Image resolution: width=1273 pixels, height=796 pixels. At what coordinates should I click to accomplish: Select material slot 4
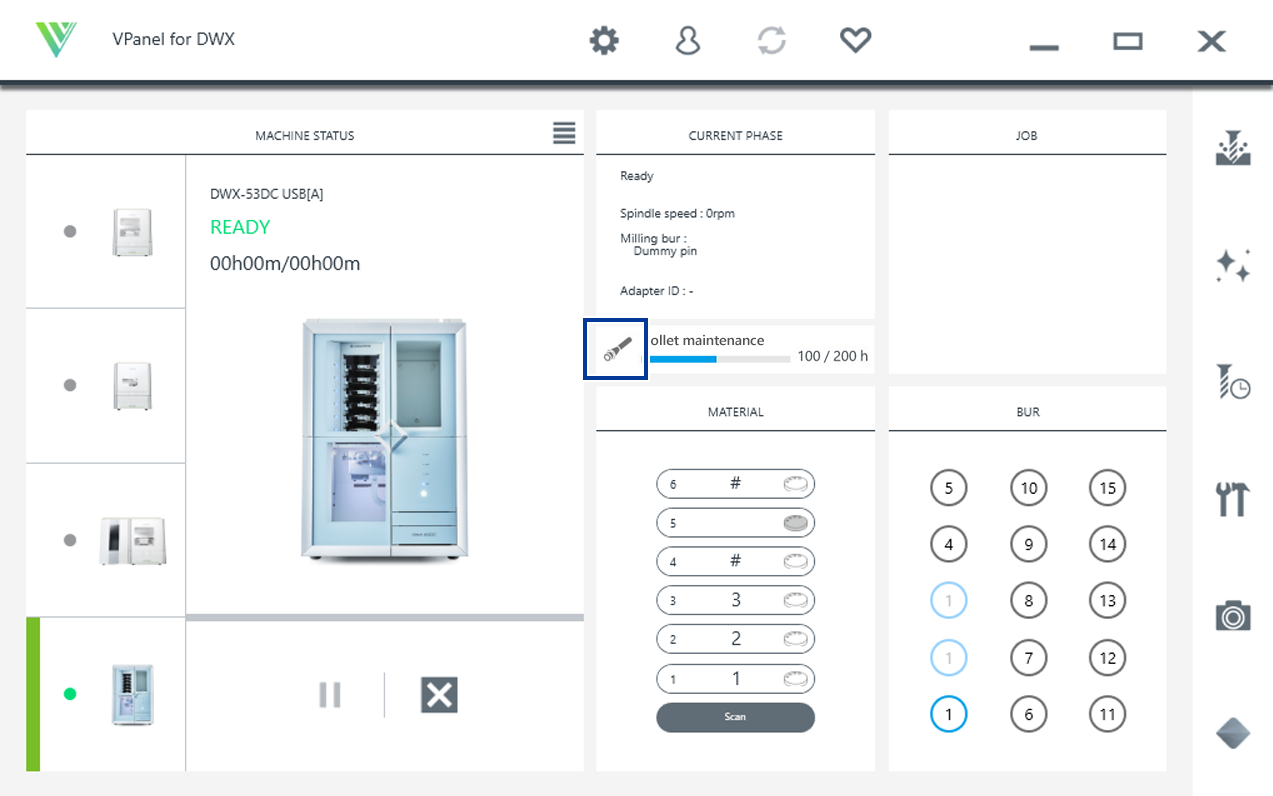735,561
